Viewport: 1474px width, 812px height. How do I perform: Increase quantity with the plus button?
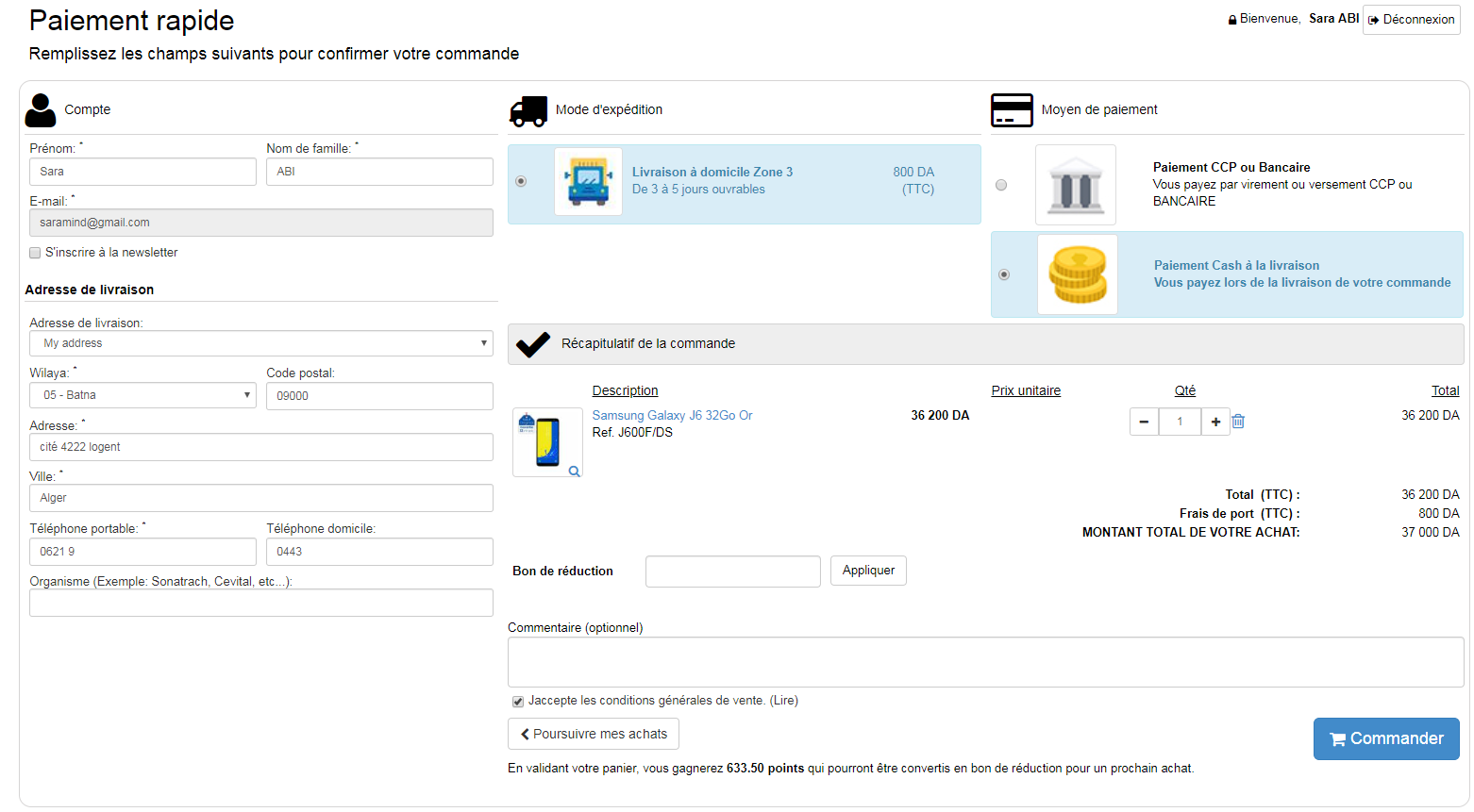click(1215, 422)
